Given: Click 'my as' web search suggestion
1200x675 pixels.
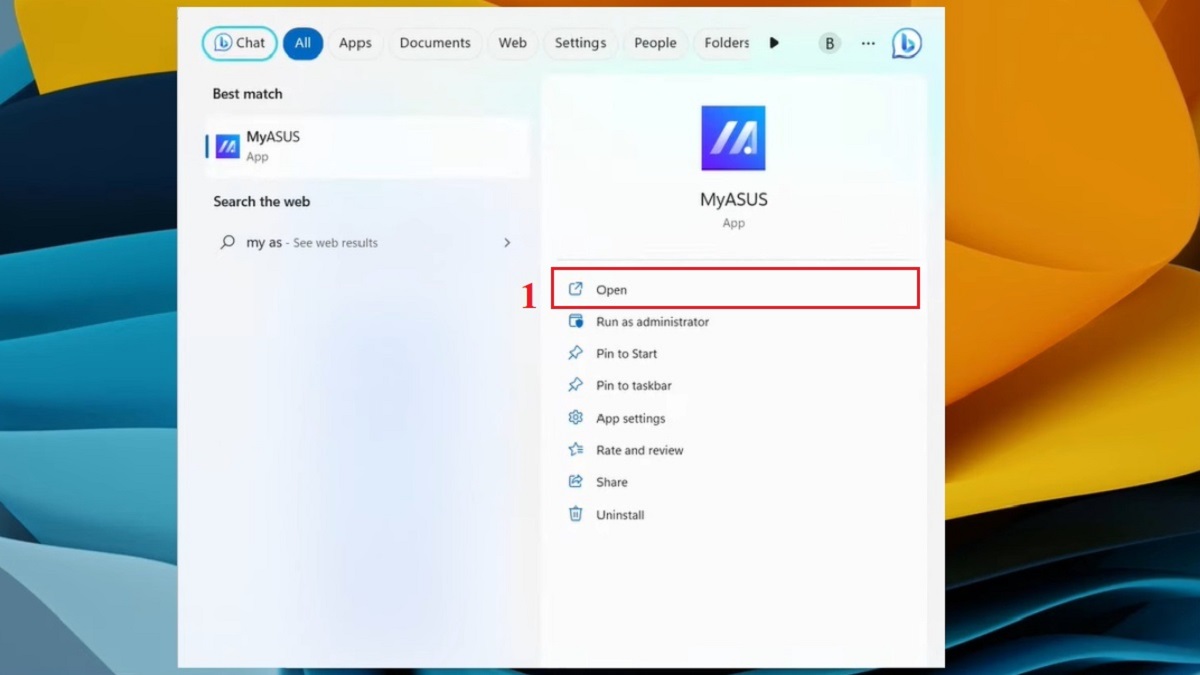Looking at the screenshot, I should (x=367, y=243).
